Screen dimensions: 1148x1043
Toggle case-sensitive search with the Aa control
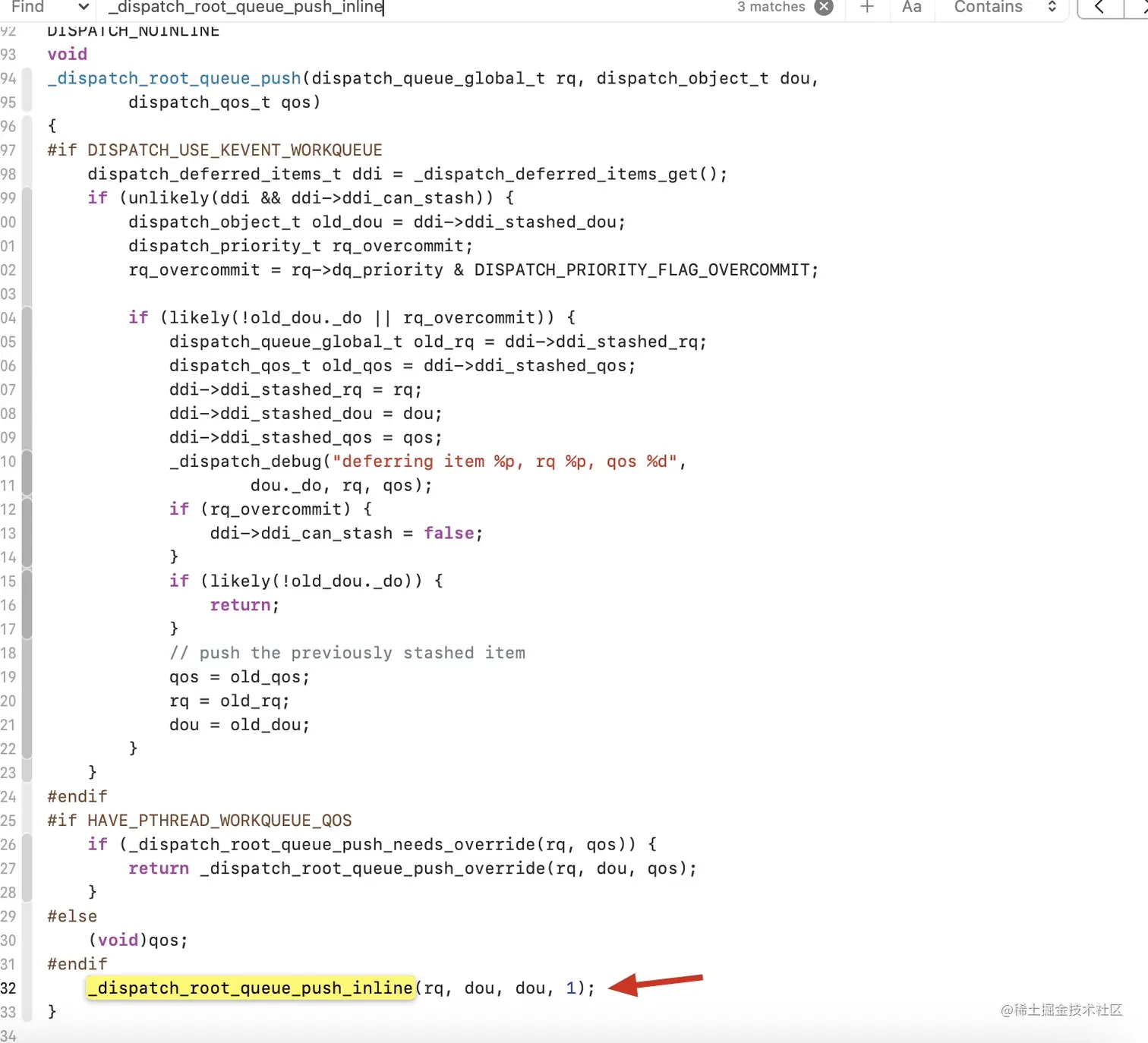click(x=911, y=8)
